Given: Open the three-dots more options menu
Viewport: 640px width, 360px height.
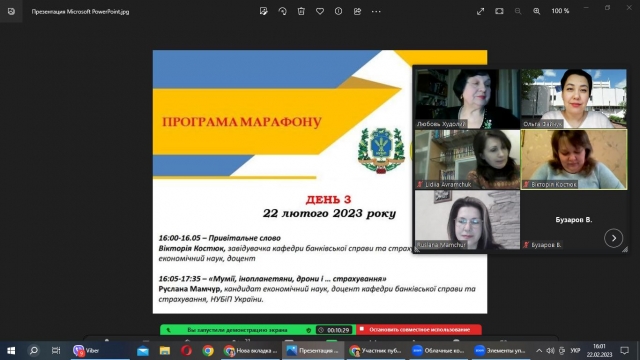Looking at the screenshot, I should tap(376, 11).
